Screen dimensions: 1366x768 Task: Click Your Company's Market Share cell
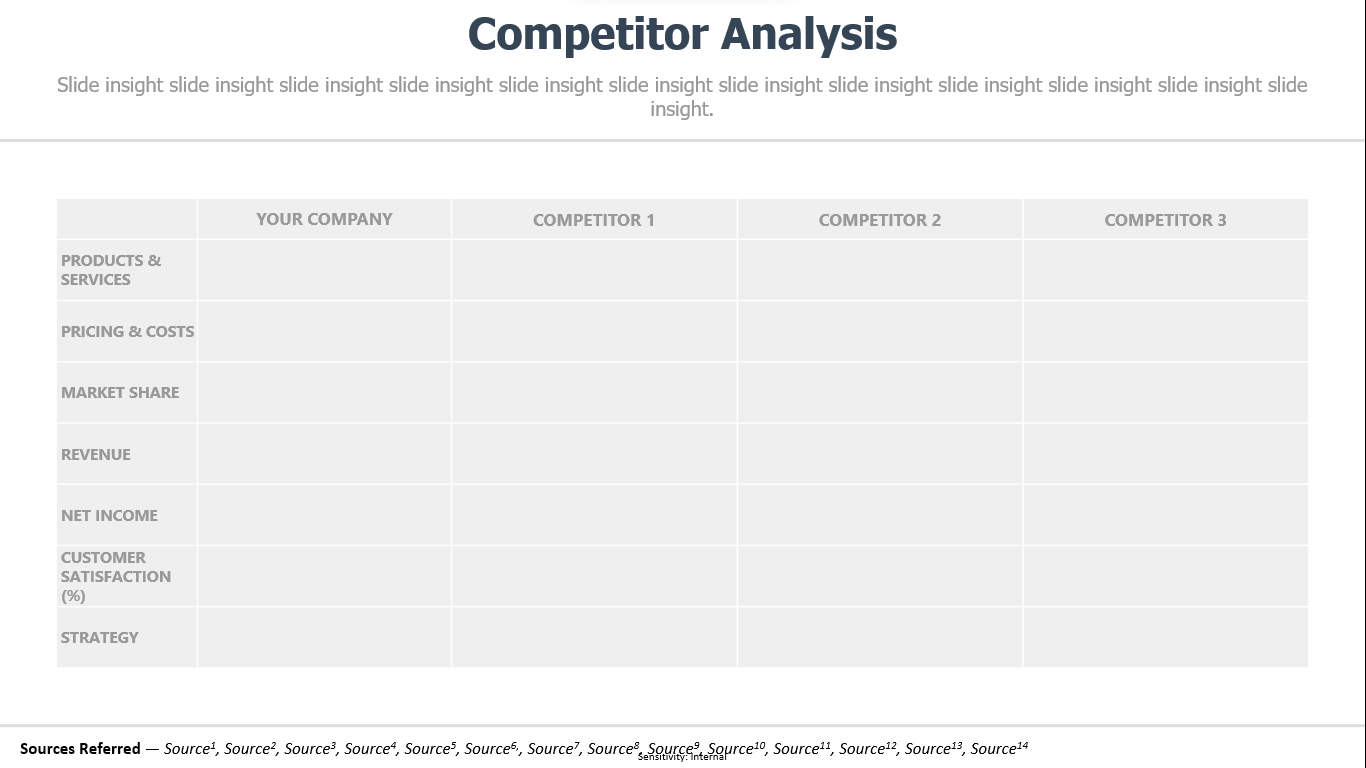click(x=324, y=392)
